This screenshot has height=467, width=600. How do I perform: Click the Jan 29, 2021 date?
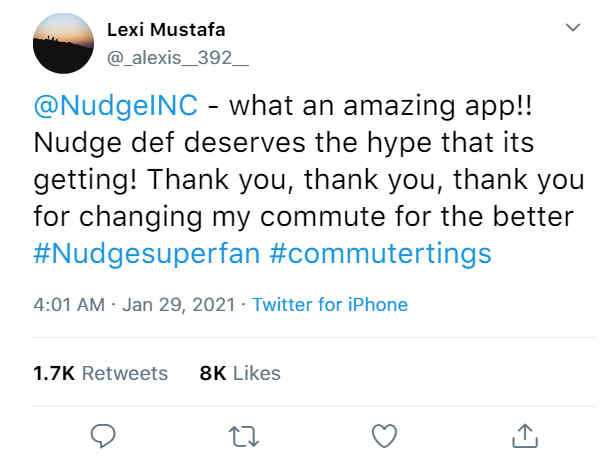coord(179,305)
